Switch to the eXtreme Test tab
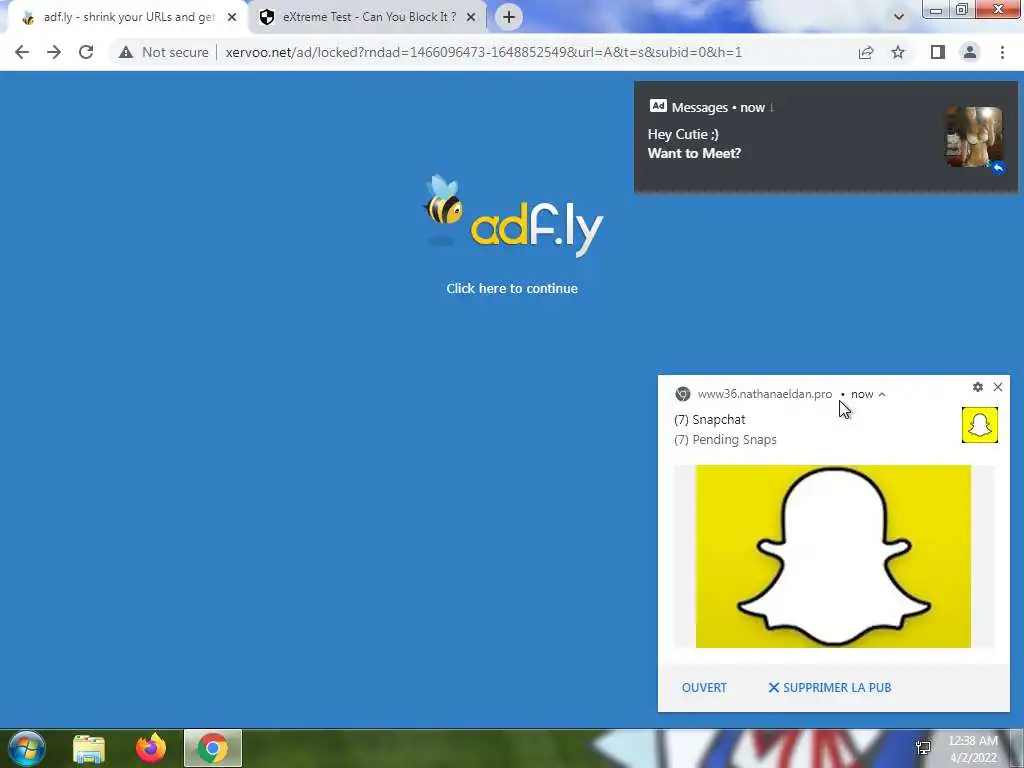Image resolution: width=1024 pixels, height=768 pixels. [367, 17]
